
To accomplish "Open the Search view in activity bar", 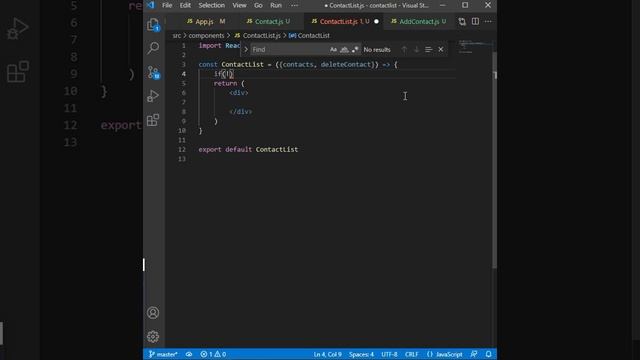I will click(153, 48).
